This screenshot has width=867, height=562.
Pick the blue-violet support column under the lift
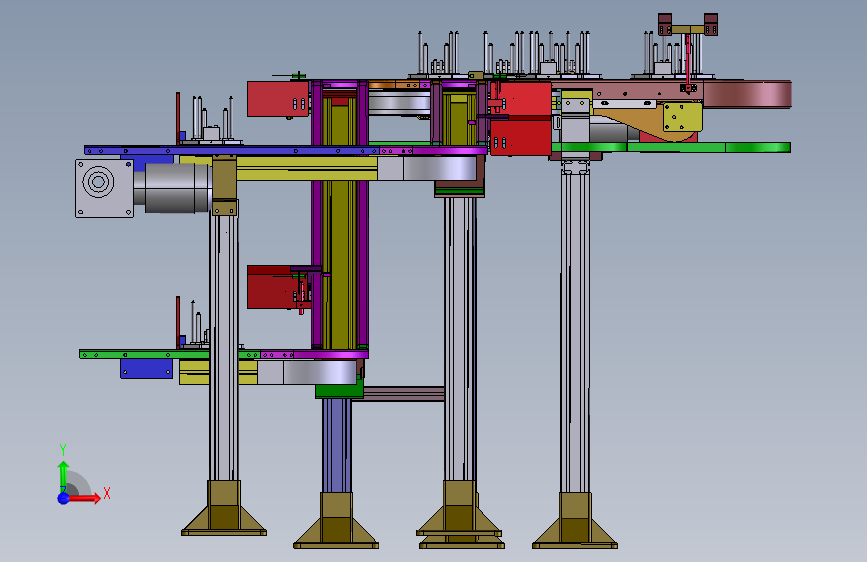pyautogui.click(x=337, y=445)
